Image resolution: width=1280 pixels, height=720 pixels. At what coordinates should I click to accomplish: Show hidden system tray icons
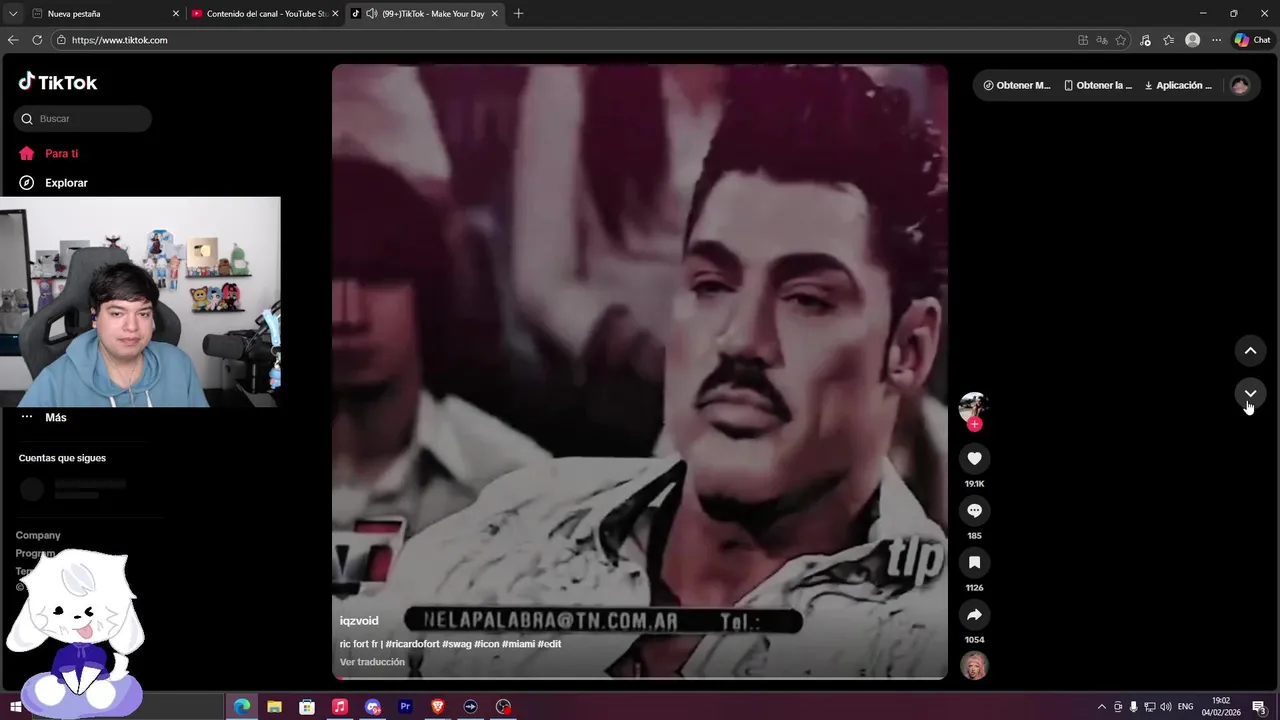point(1102,707)
